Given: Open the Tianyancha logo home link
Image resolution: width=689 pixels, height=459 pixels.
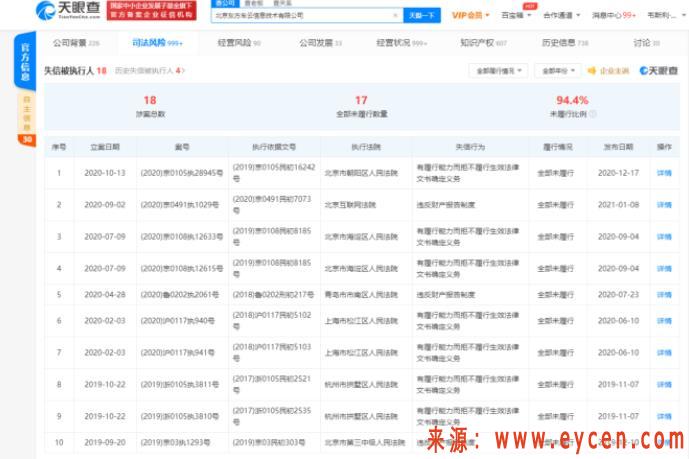Looking at the screenshot, I should coord(68,10).
